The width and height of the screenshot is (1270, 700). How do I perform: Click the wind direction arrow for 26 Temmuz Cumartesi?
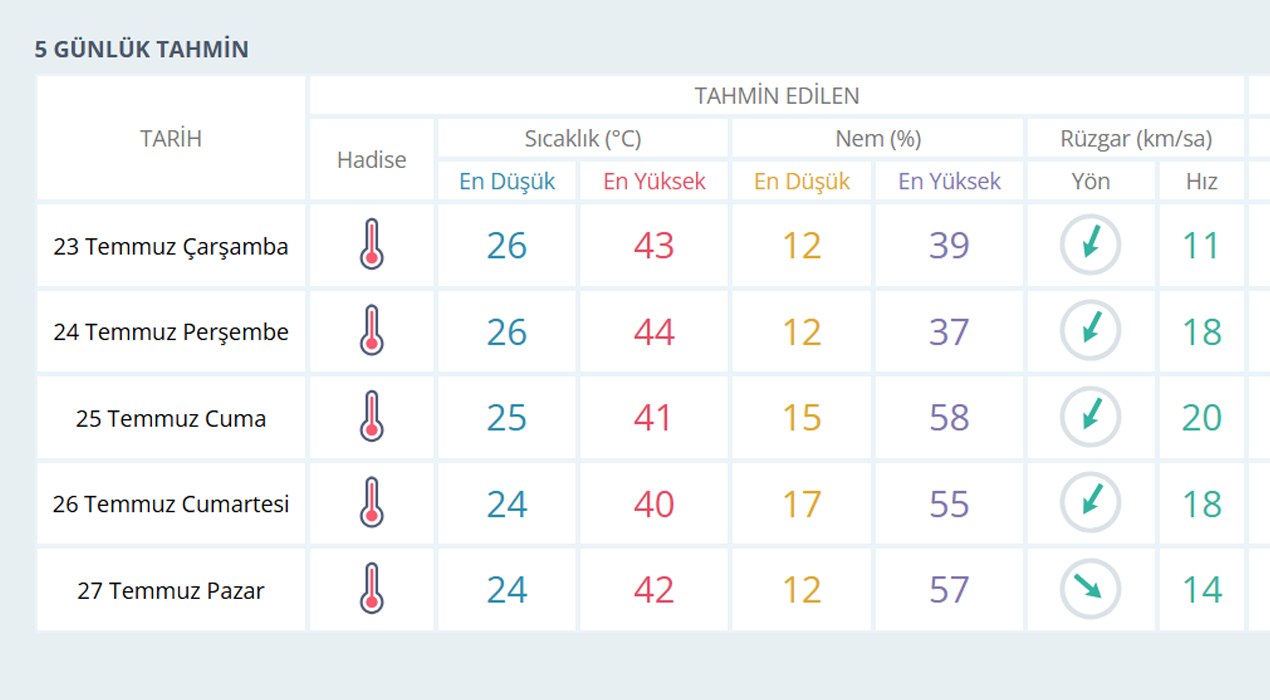(1090, 503)
